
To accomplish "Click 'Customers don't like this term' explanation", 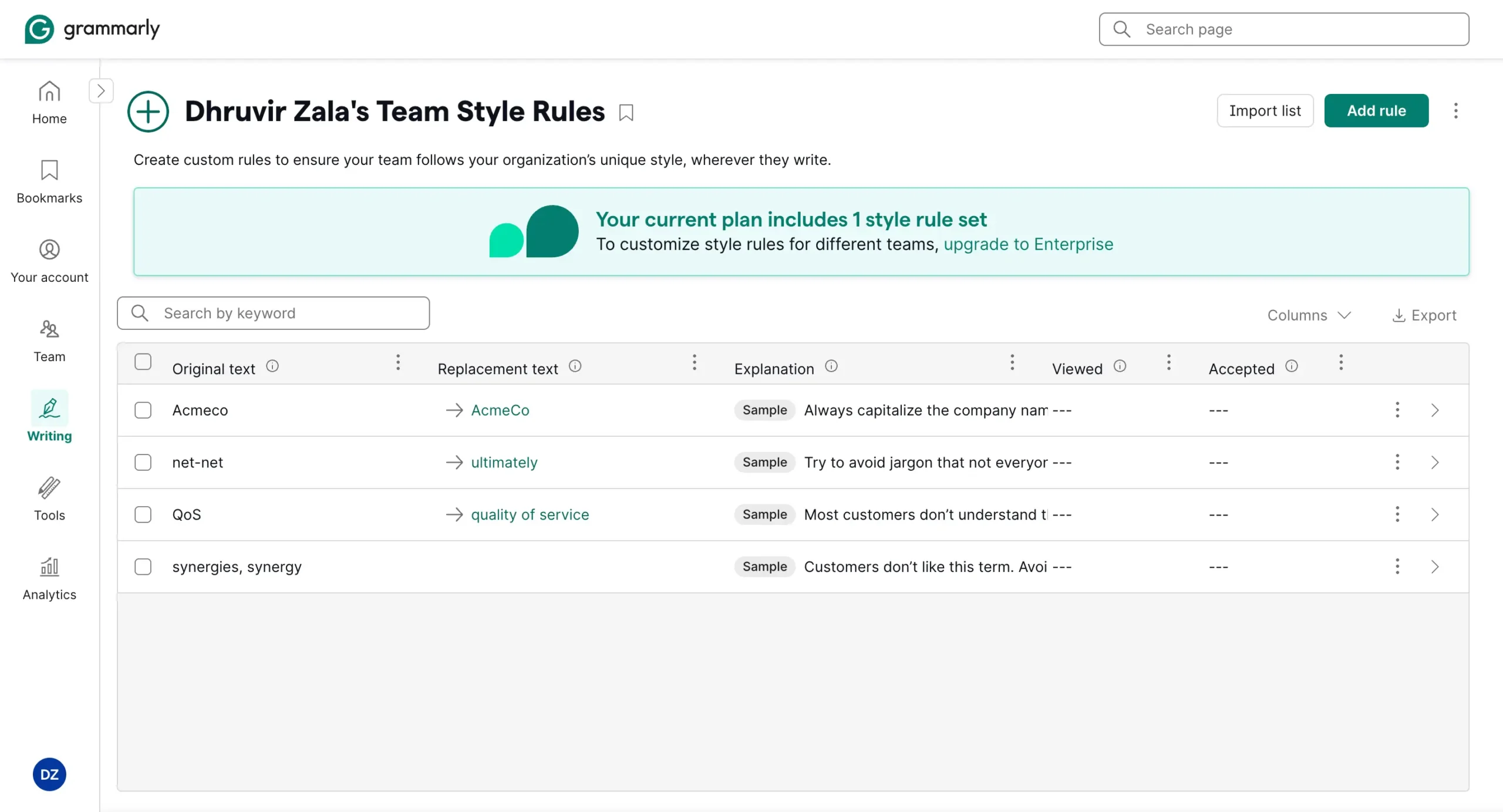I will [926, 567].
